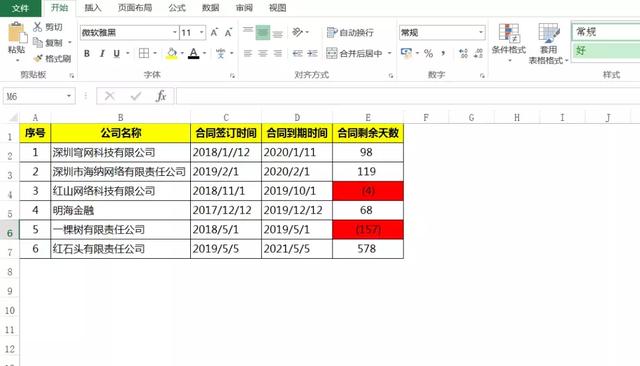The height and width of the screenshot is (366, 640).
Task: Select the 好 (Good) cell style
Action: click(x=606, y=51)
